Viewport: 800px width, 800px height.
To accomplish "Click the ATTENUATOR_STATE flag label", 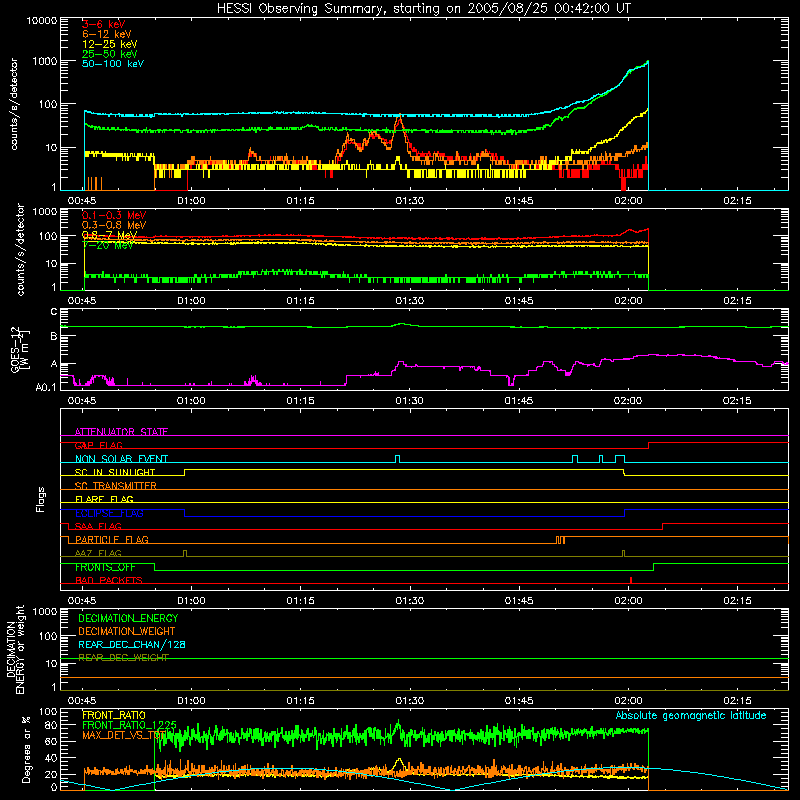I will (x=121, y=432).
